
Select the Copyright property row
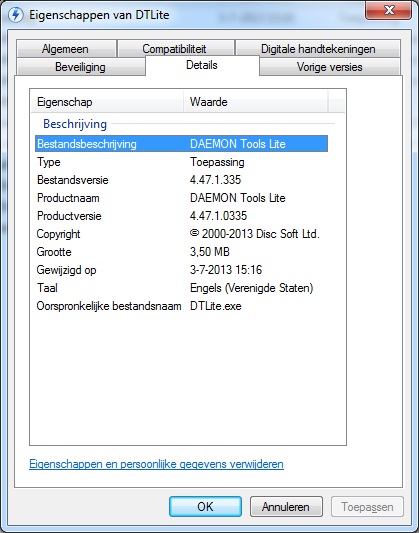[181, 234]
